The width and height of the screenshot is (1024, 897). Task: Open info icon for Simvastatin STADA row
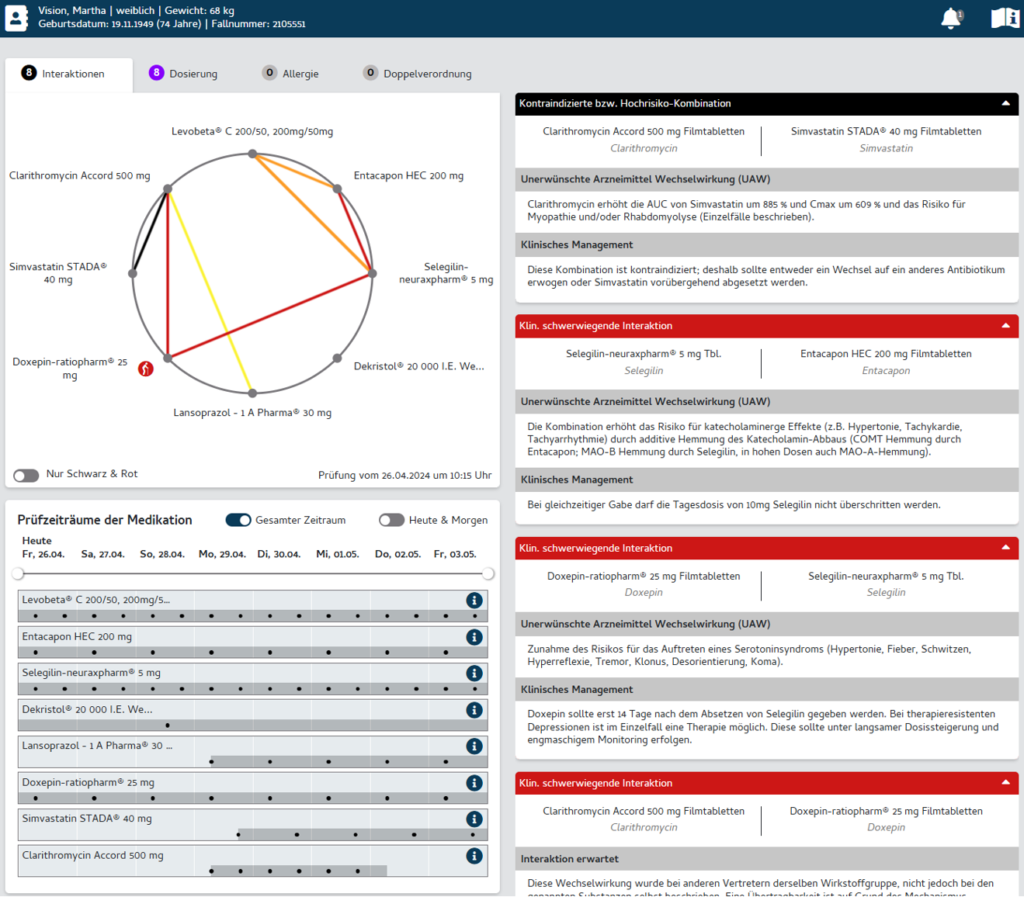(x=474, y=819)
